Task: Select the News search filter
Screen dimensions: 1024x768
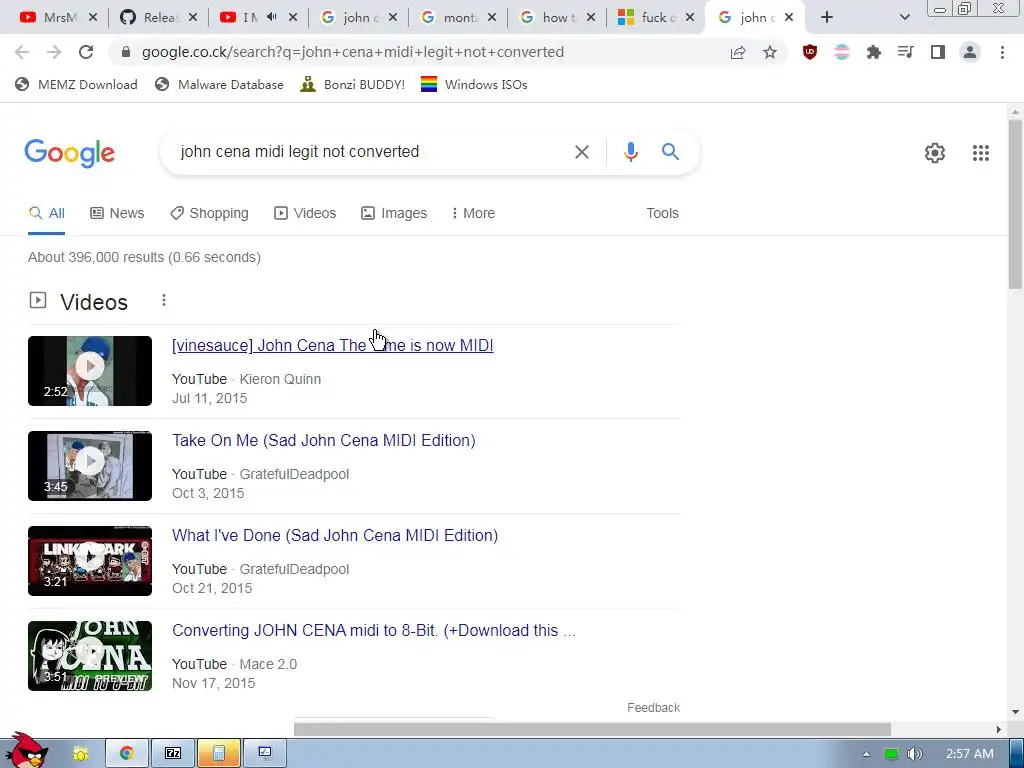Action: [x=117, y=213]
